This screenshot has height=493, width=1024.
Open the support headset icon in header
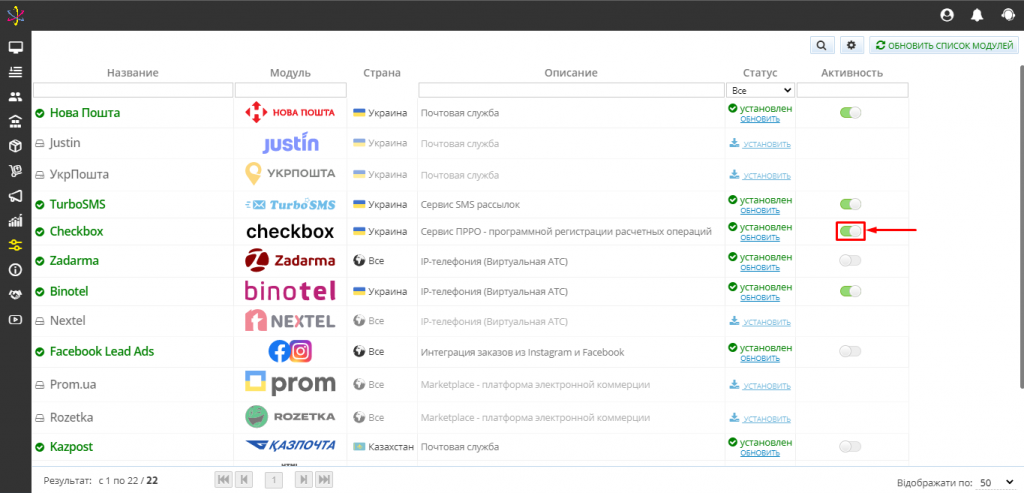coord(1007,15)
